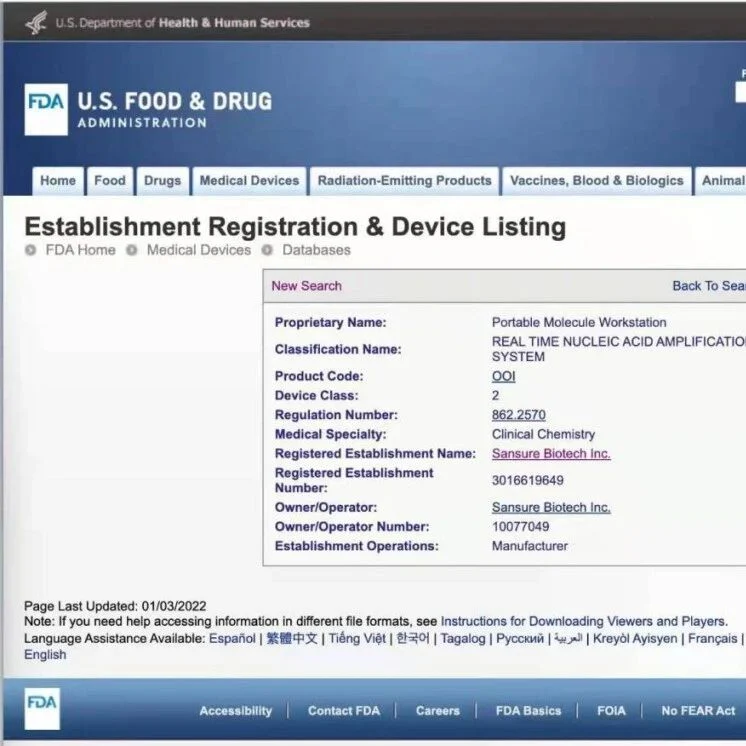The width and height of the screenshot is (746, 746).
Task: Open No FEAR Act footer link
Action: [x=698, y=711]
